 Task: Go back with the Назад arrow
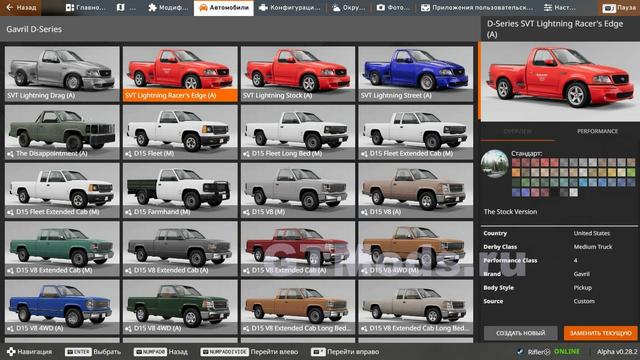pos(21,8)
